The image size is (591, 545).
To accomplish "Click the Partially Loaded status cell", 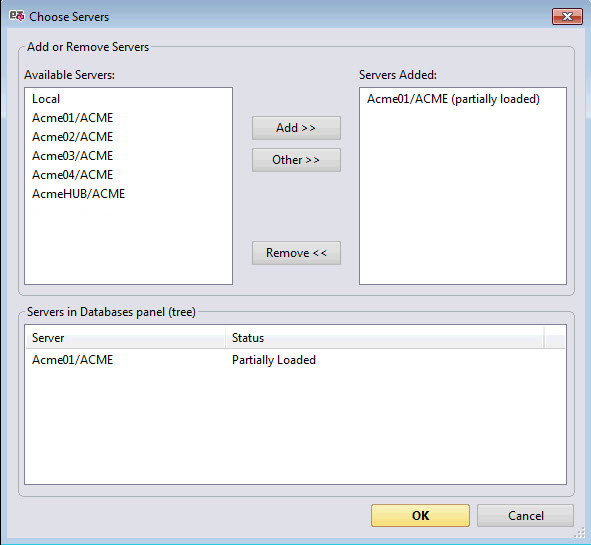I will click(274, 360).
